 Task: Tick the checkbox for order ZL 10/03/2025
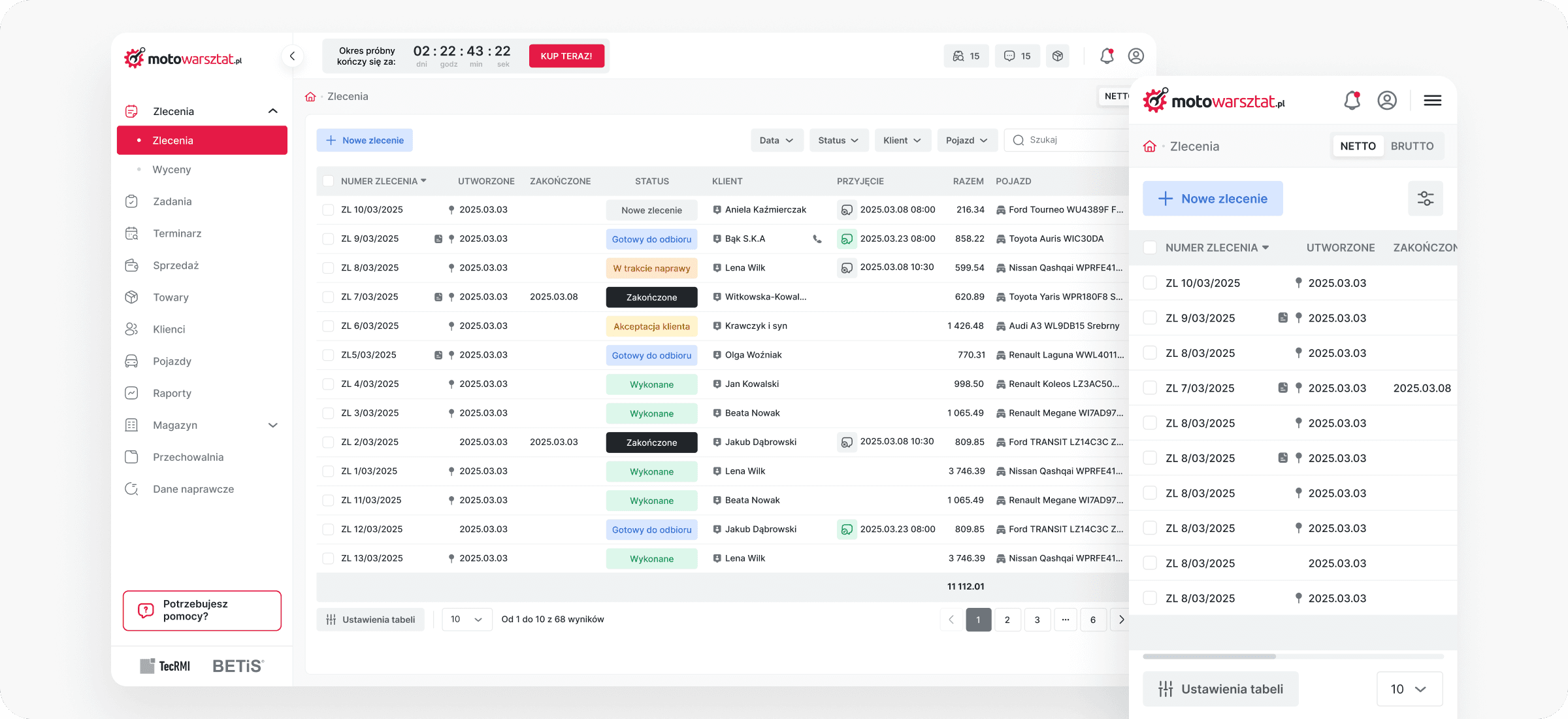[x=328, y=210]
